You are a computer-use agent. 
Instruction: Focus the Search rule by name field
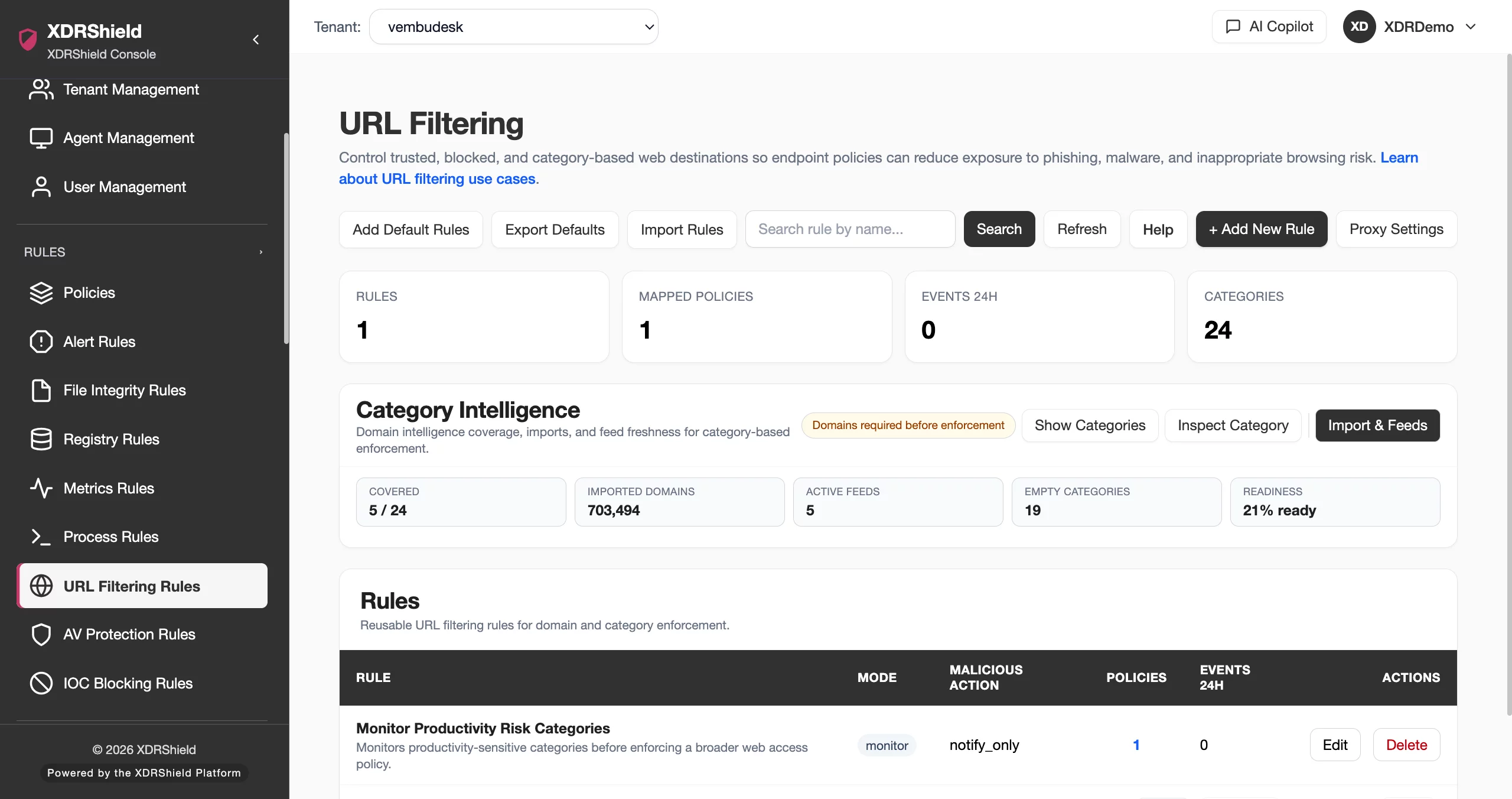tap(850, 229)
